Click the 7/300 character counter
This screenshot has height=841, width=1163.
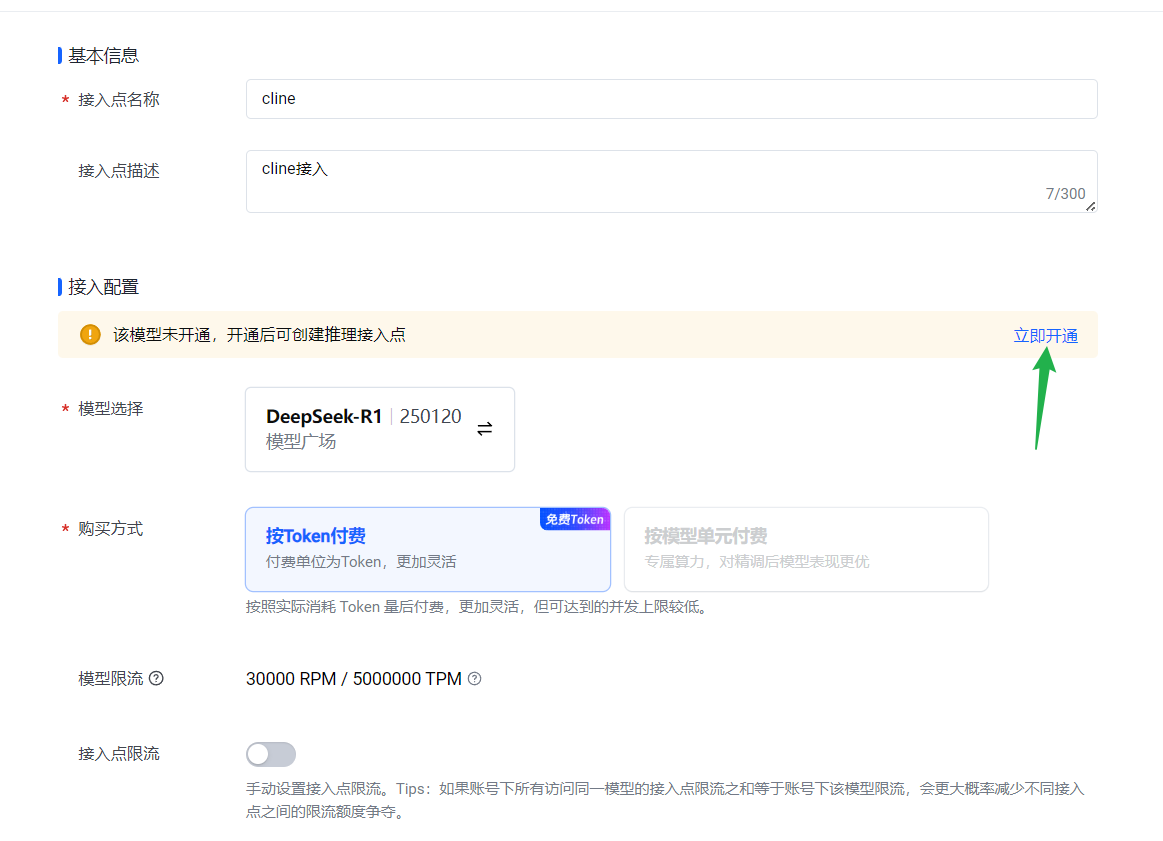pos(1065,194)
